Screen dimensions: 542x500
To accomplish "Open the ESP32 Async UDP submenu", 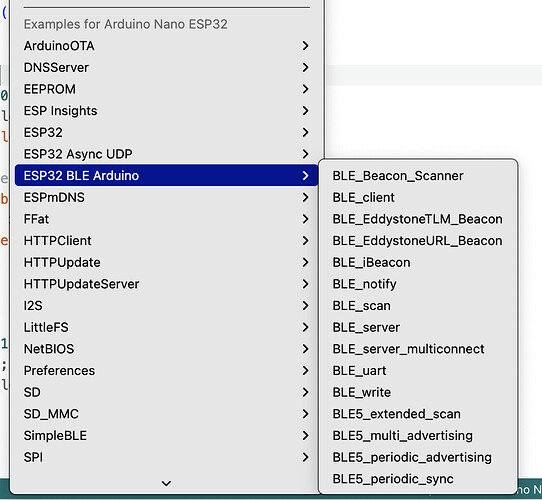I will [166, 154].
